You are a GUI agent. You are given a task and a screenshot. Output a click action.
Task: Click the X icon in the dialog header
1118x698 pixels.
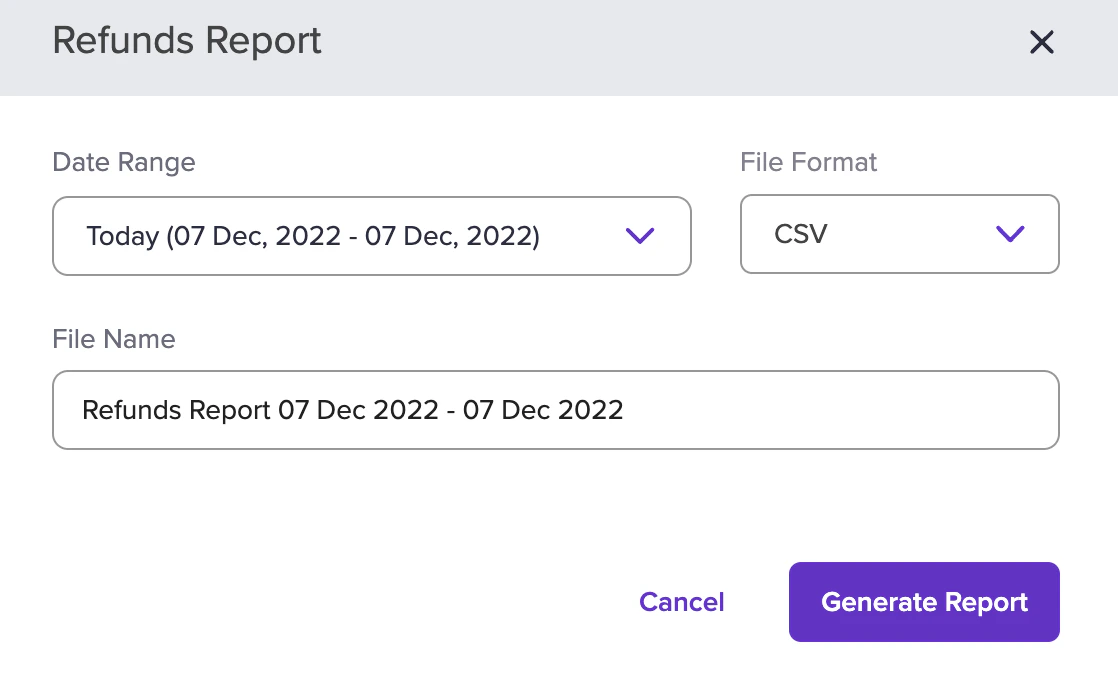pyautogui.click(x=1042, y=42)
